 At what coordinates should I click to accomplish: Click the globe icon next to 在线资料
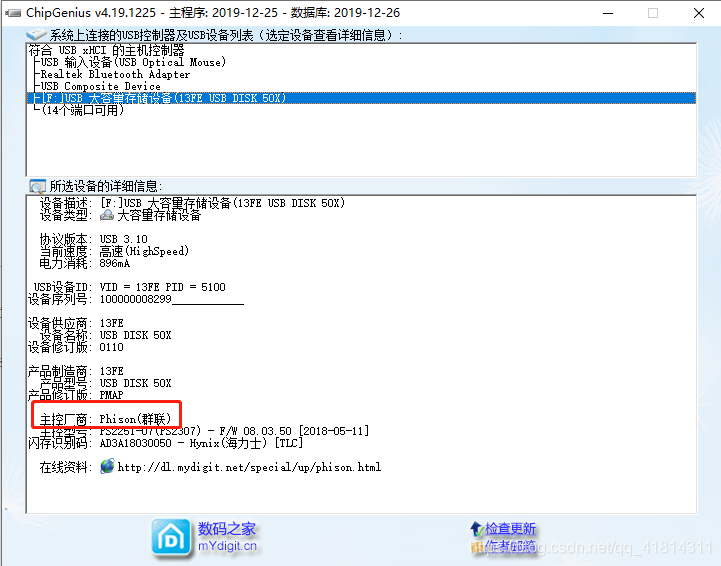(x=107, y=466)
